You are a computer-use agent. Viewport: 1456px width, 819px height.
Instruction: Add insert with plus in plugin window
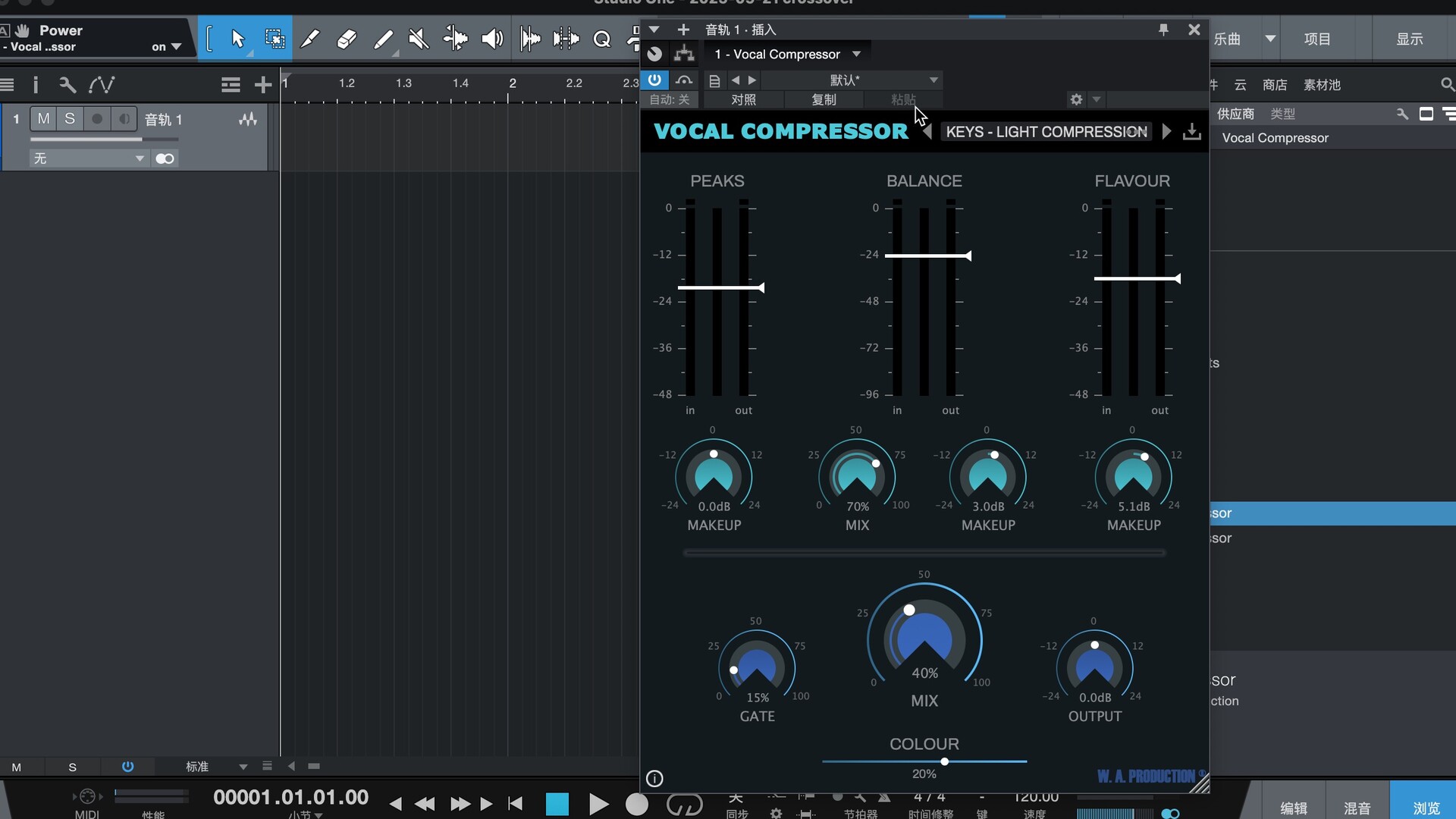coord(683,30)
